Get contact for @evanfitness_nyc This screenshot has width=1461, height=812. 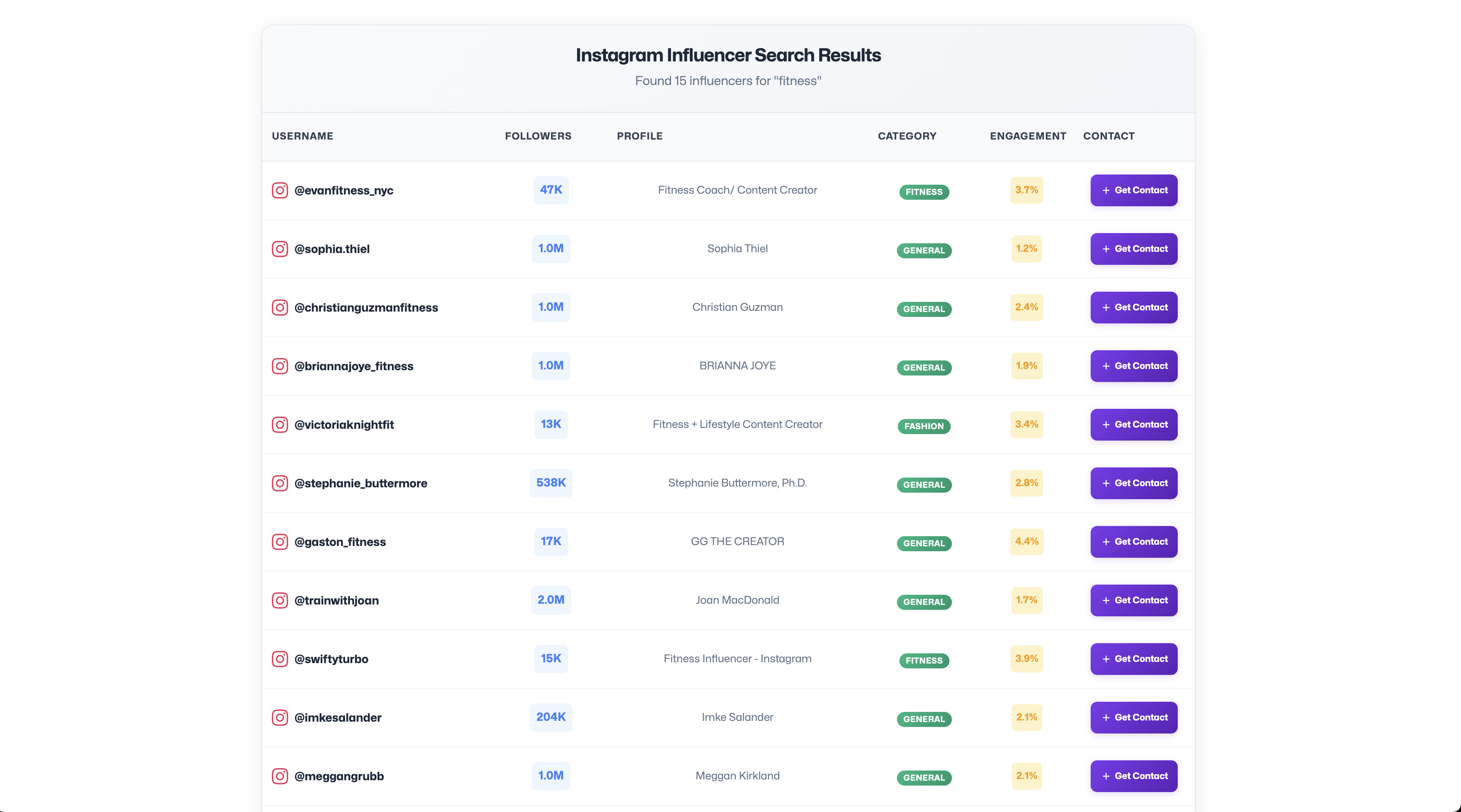[x=1134, y=190]
